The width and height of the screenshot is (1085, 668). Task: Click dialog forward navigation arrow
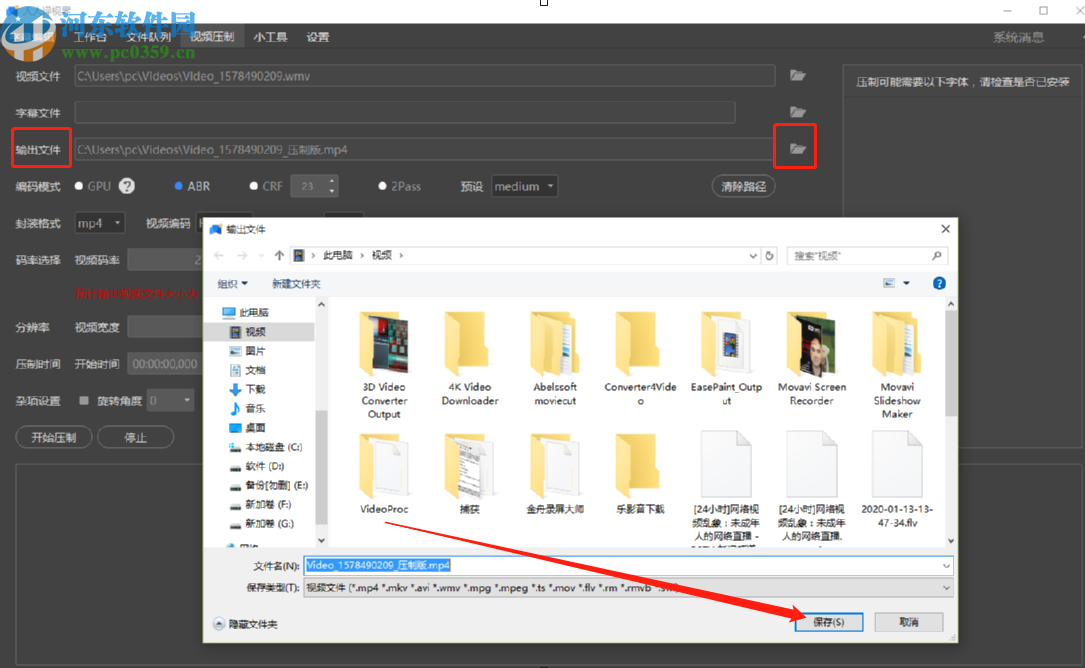[242, 255]
